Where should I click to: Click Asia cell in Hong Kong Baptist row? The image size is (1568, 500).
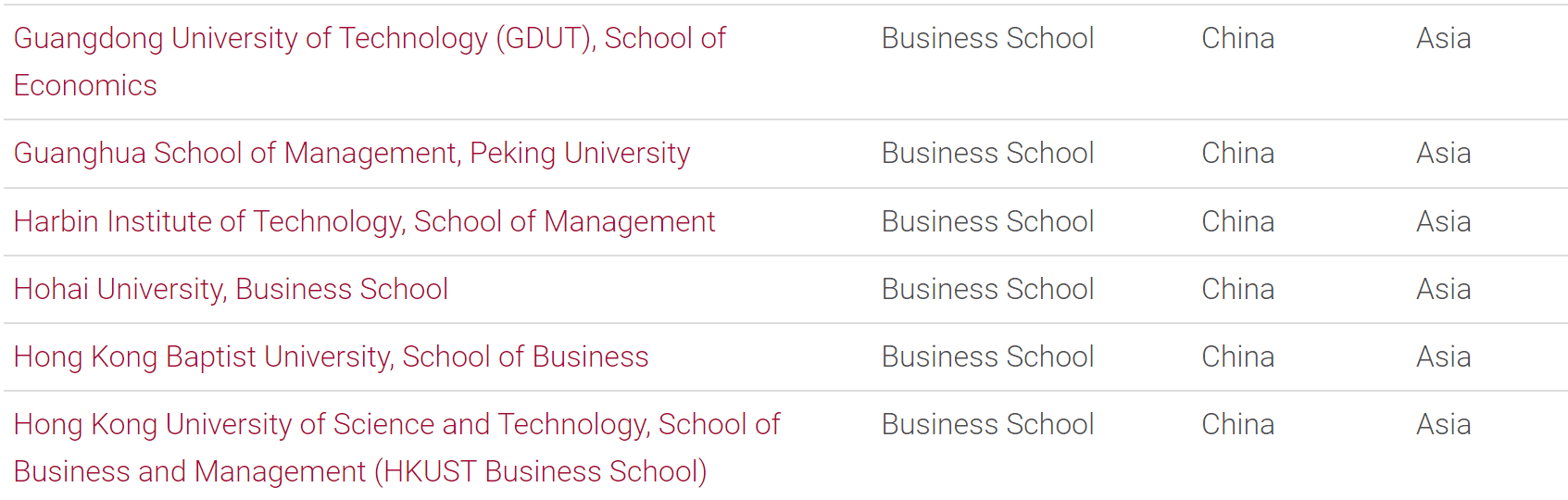point(1443,356)
